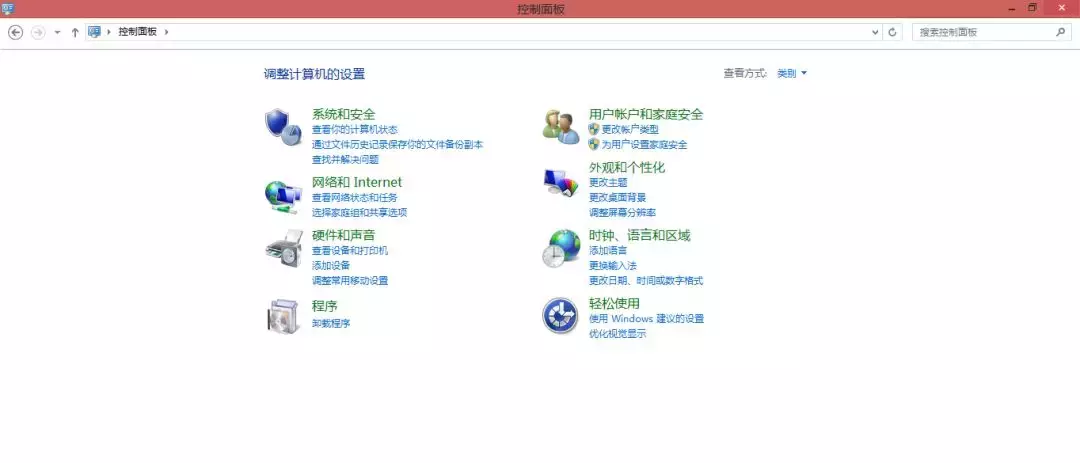Click 更改桌面背景 link
Image resolution: width=1080 pixels, height=463 pixels.
pos(617,198)
